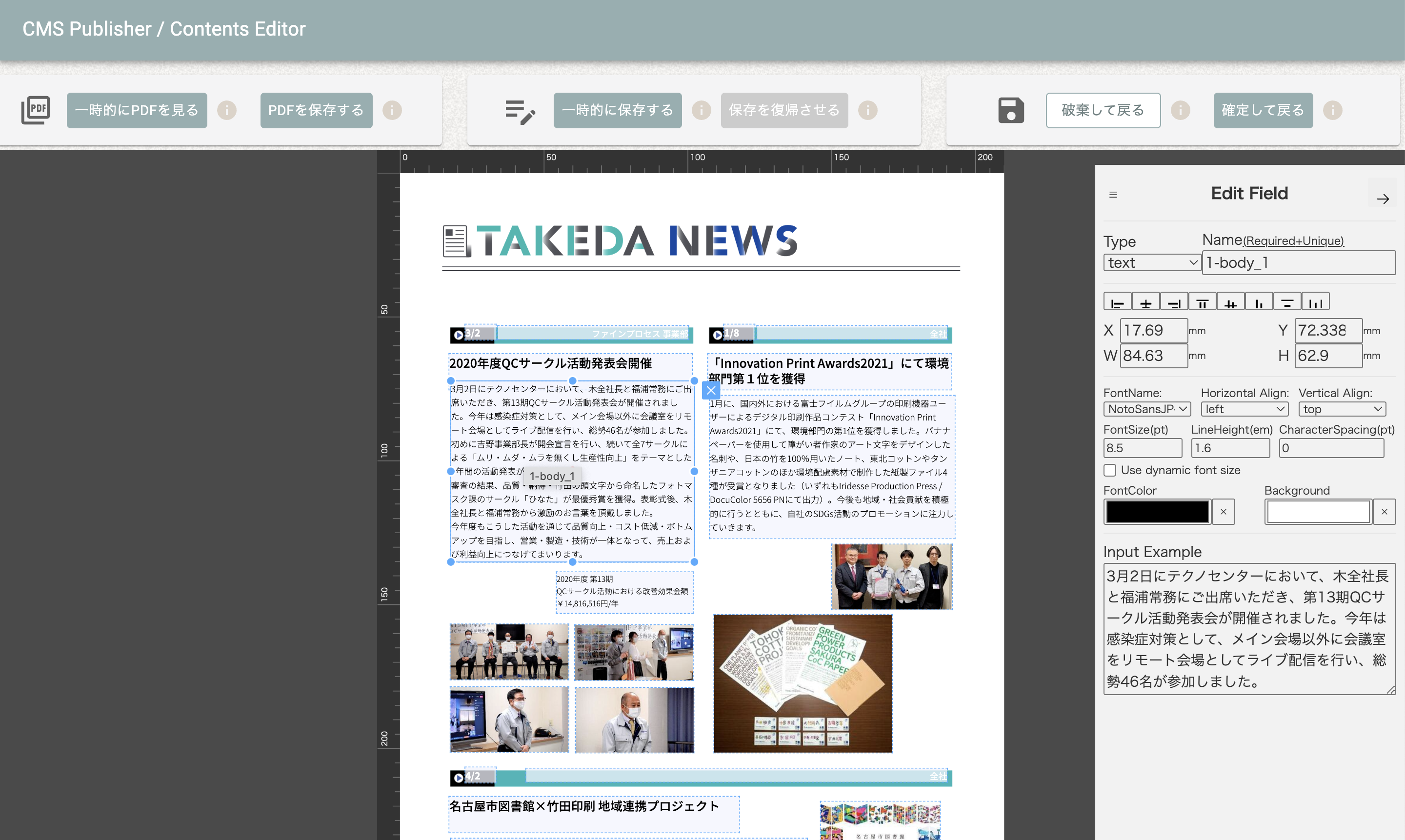Select the masked bald man bottom-right photo
Screen dimensions: 1405x840
[634, 720]
